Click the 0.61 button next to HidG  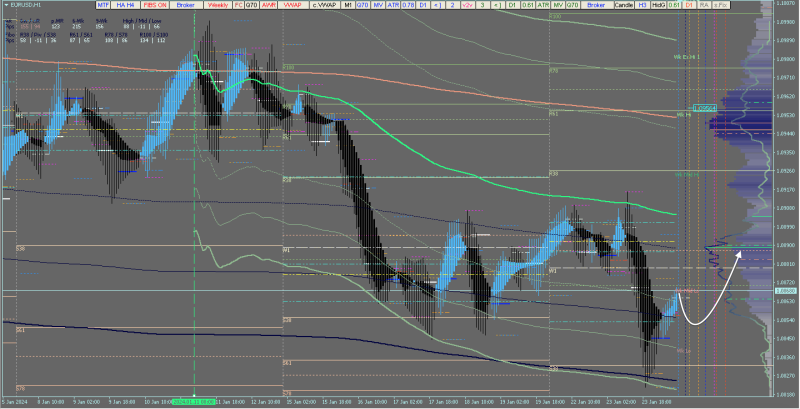[x=674, y=5]
